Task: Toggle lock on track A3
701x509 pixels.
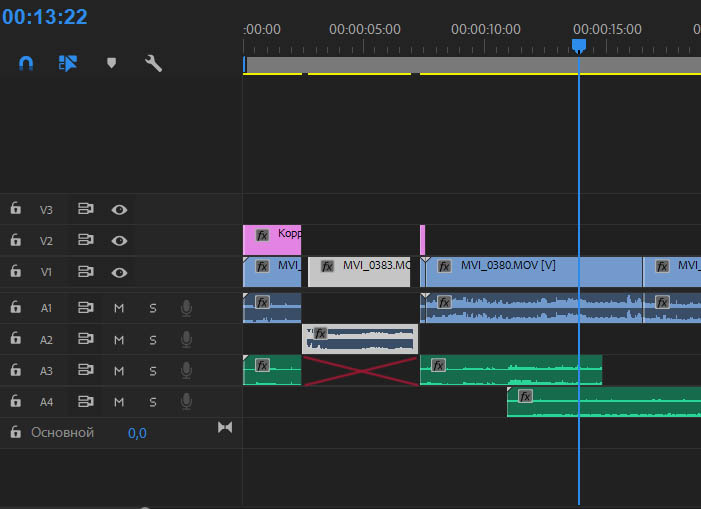Action: coord(16,370)
